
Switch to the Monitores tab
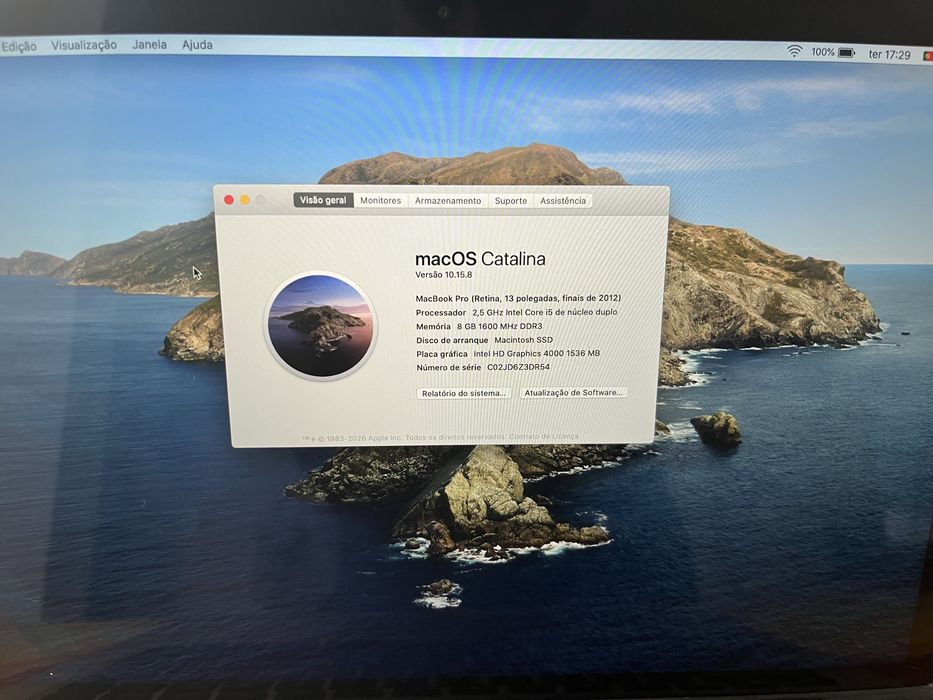[380, 201]
